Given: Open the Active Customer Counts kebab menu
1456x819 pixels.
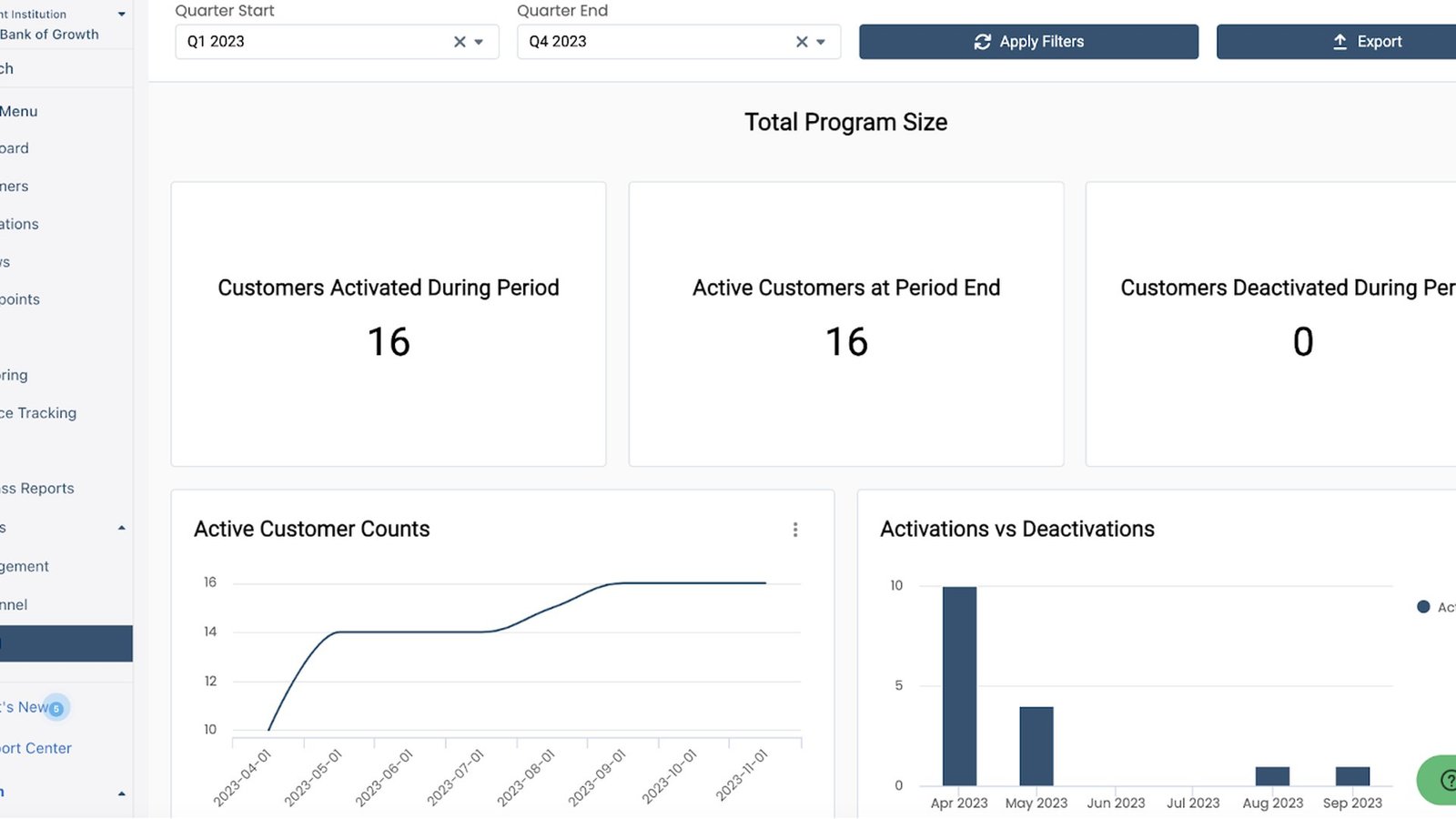Looking at the screenshot, I should [795, 530].
